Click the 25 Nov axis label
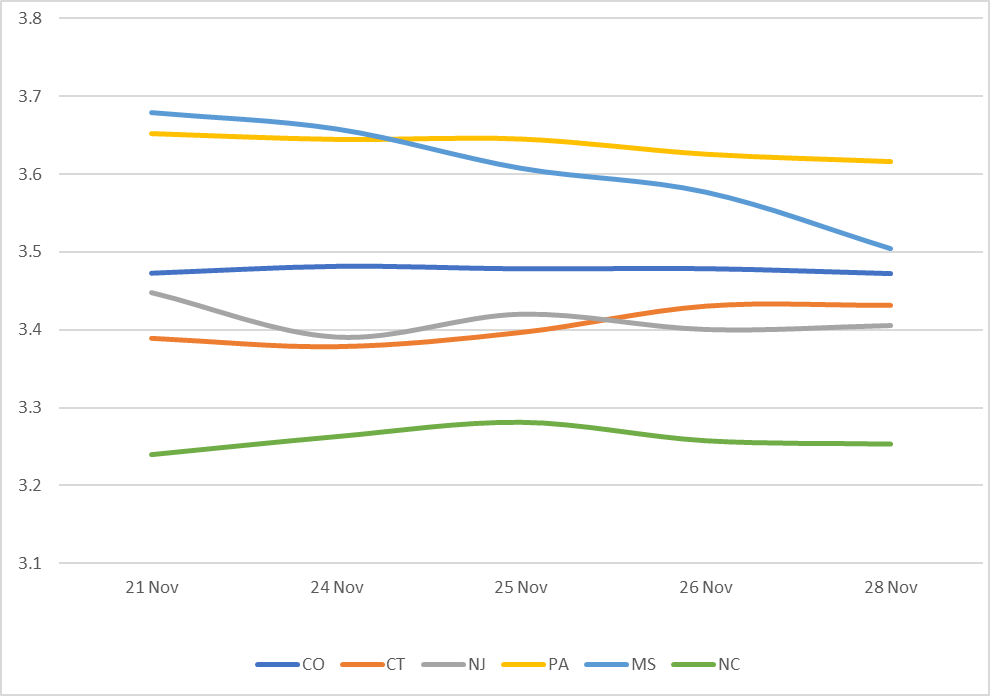Image resolution: width=990 pixels, height=696 pixels. coord(520,587)
